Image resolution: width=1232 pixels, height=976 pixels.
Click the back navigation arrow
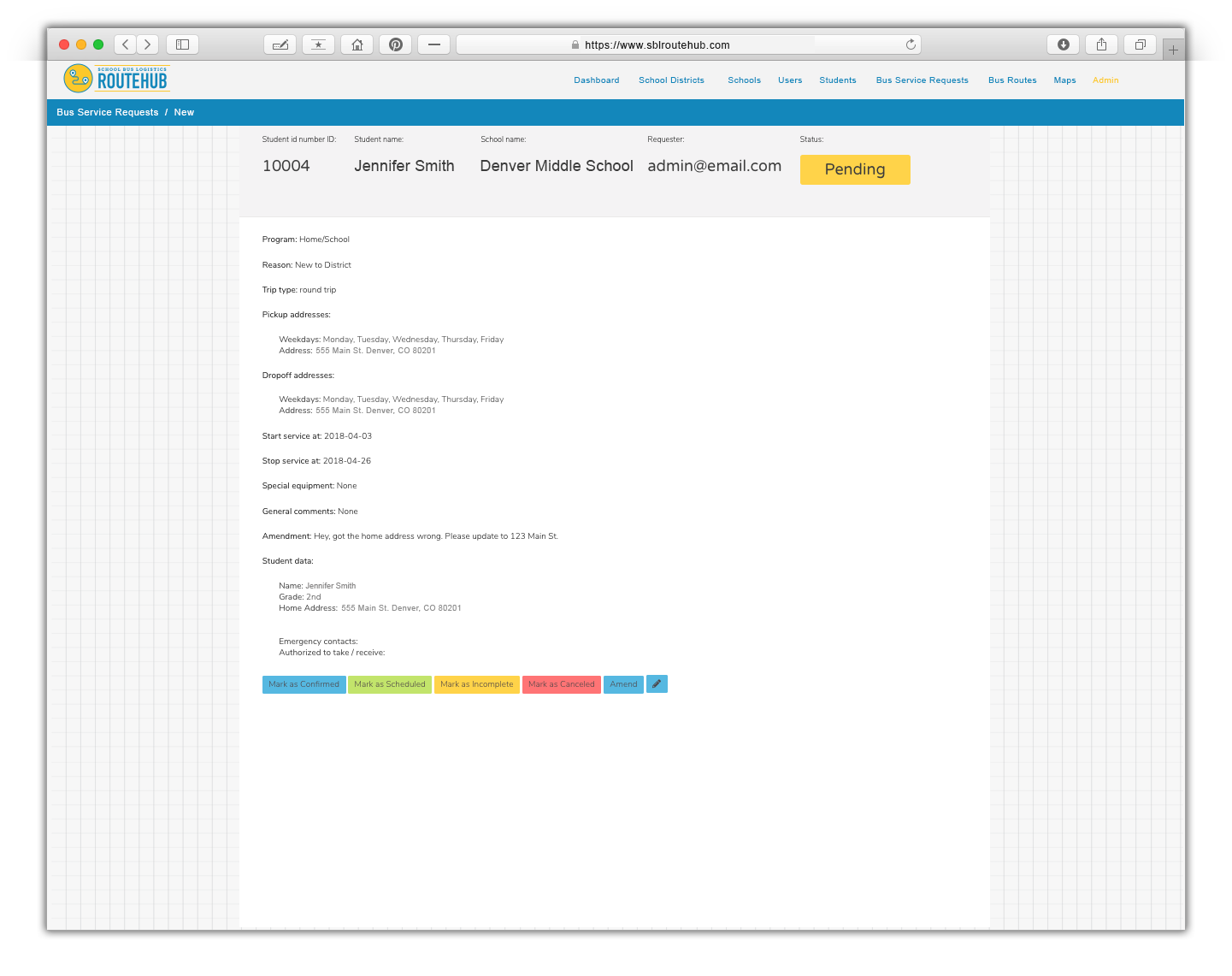click(x=125, y=44)
